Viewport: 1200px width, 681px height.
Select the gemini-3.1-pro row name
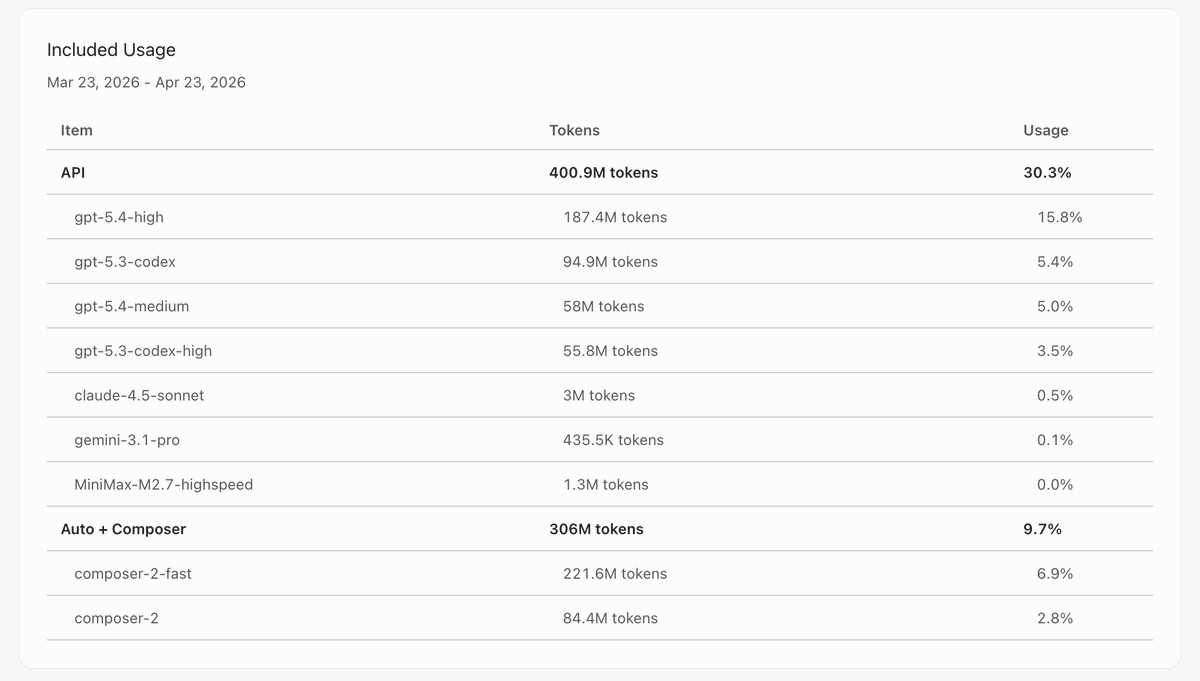(x=127, y=440)
